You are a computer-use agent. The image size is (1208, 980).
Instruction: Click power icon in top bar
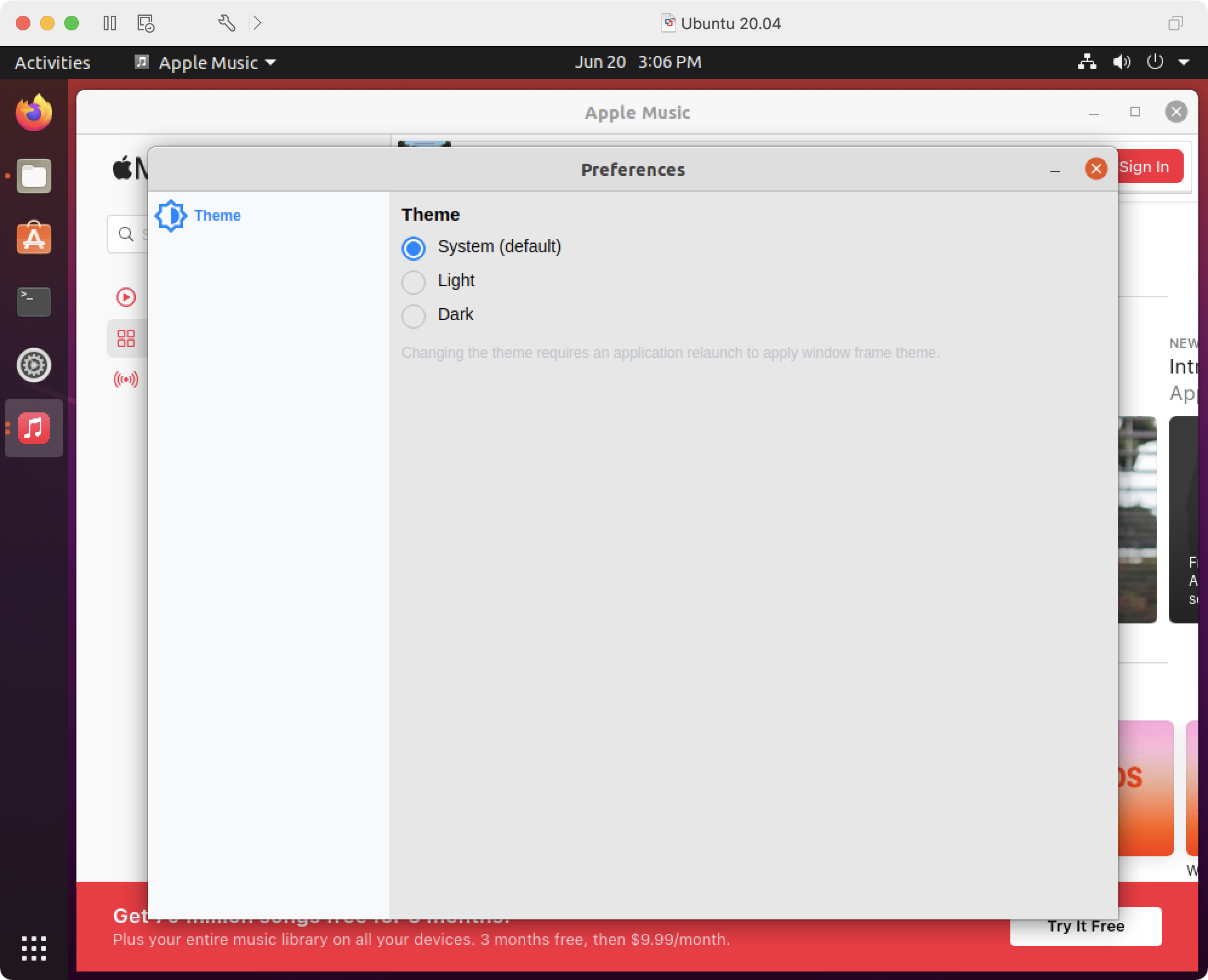(1155, 62)
